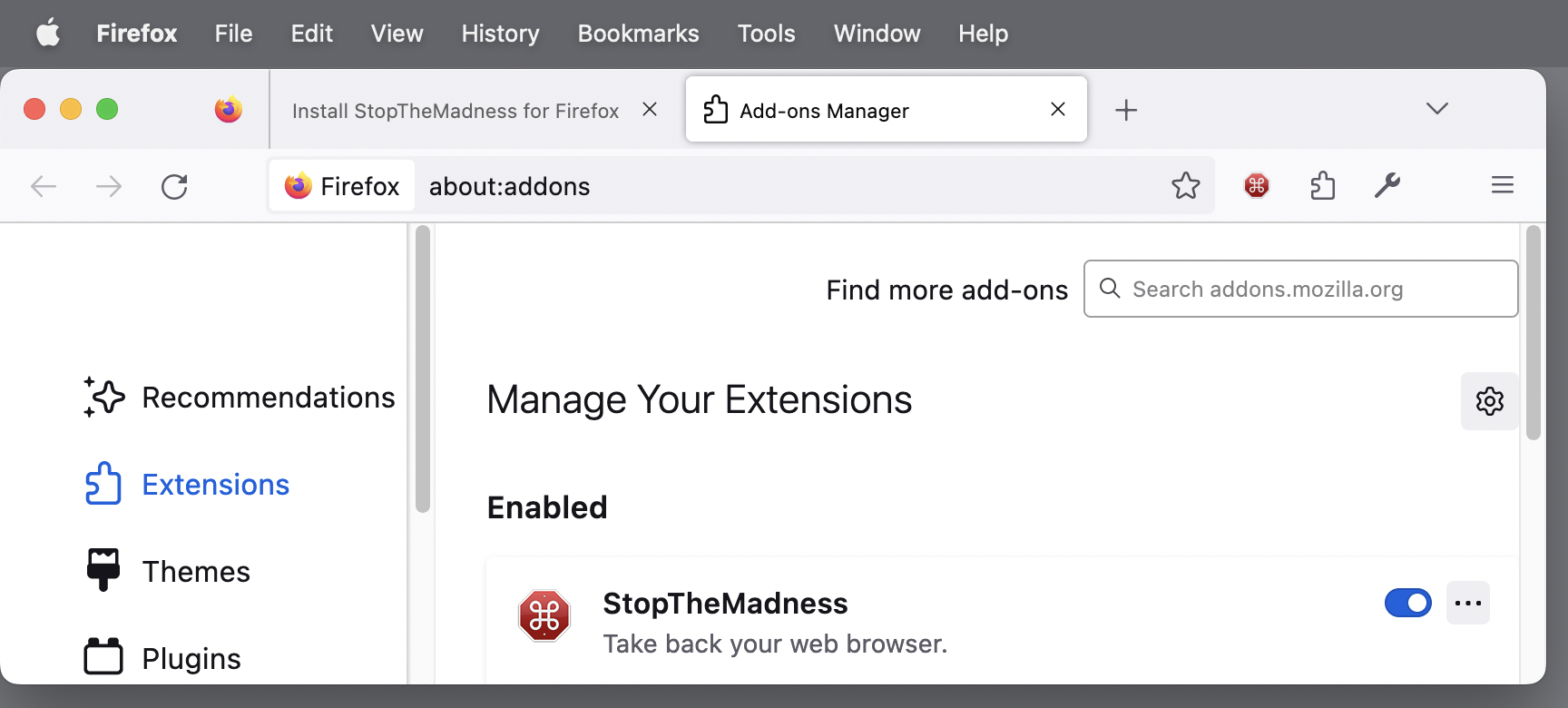The height and width of the screenshot is (708, 1568).
Task: Close the Add-ons Manager tab
Action: (1057, 110)
